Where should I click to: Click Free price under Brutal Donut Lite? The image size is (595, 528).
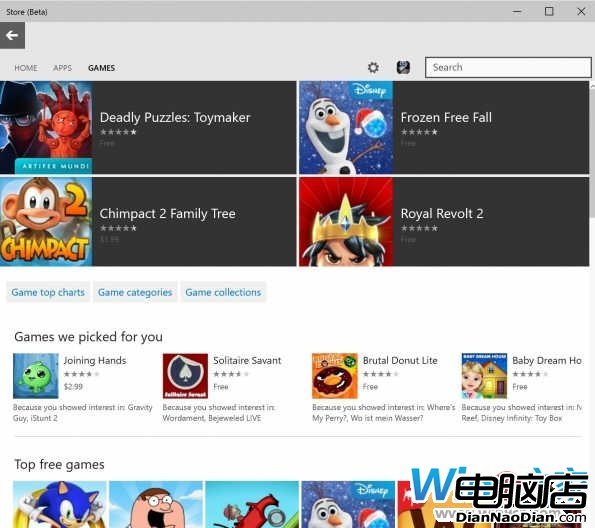coord(370,387)
